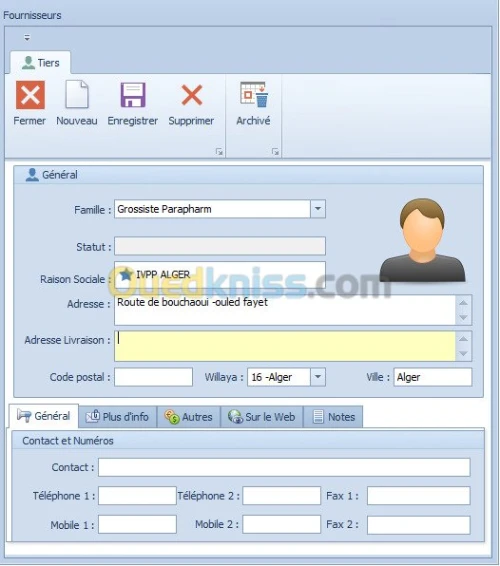Click the Adresse scroll up arrow

(x=464, y=302)
